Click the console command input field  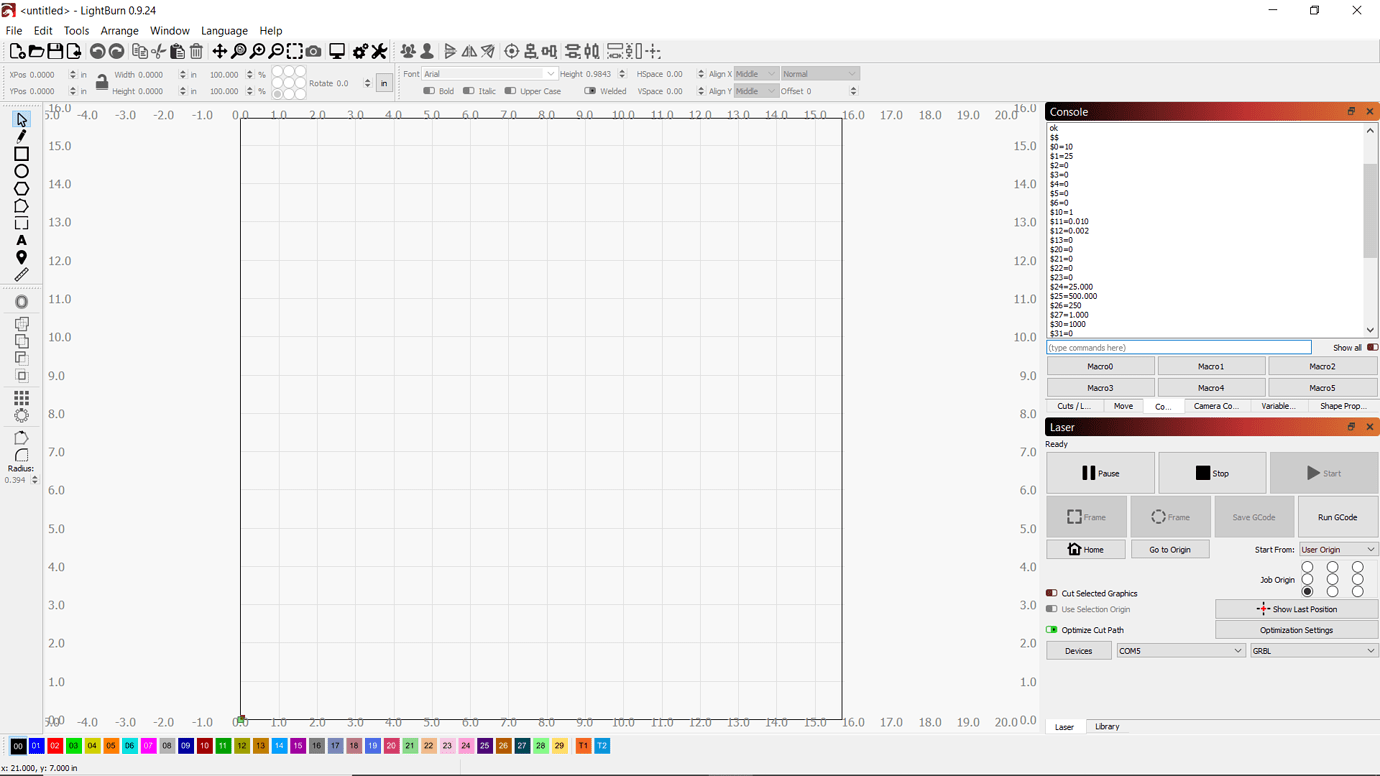tap(1178, 348)
